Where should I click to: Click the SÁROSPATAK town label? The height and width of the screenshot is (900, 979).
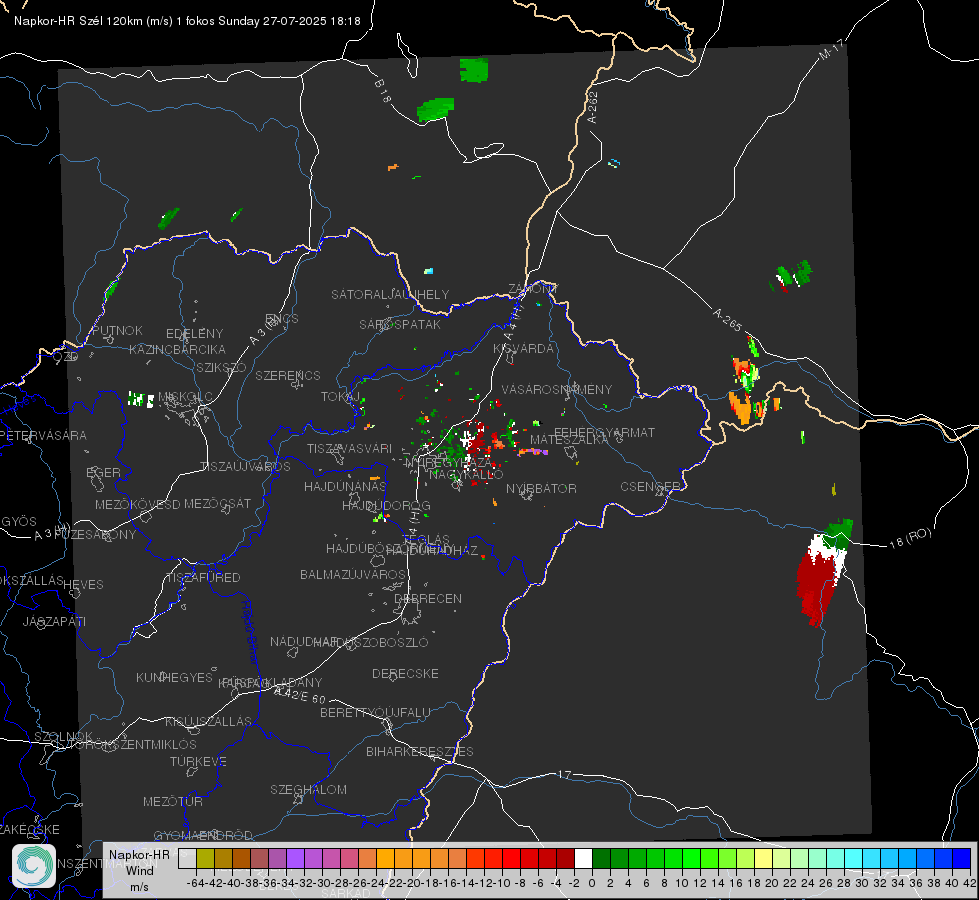point(400,324)
